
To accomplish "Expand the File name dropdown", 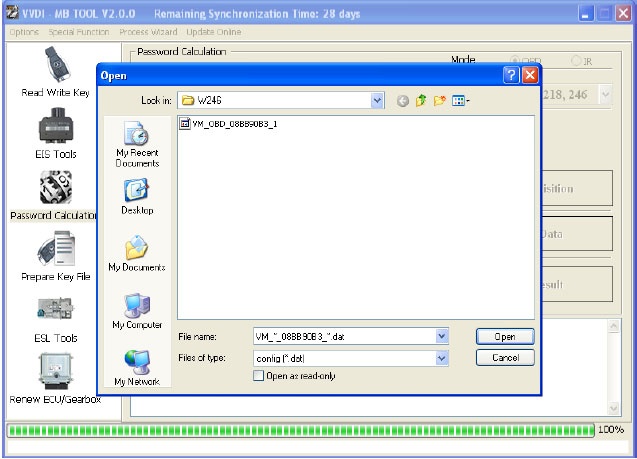I will 442,337.
